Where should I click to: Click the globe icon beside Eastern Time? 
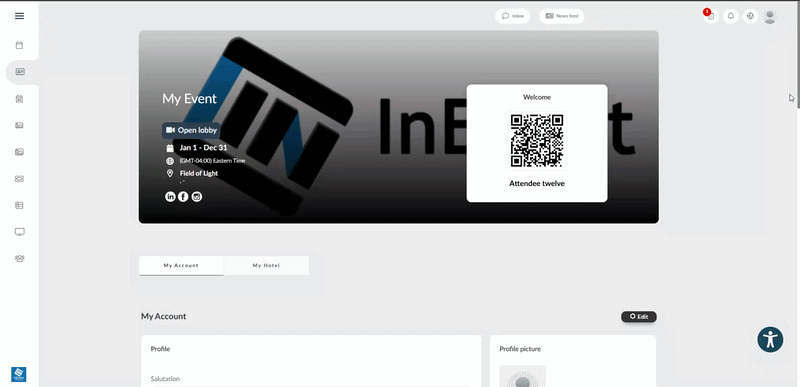(x=170, y=161)
